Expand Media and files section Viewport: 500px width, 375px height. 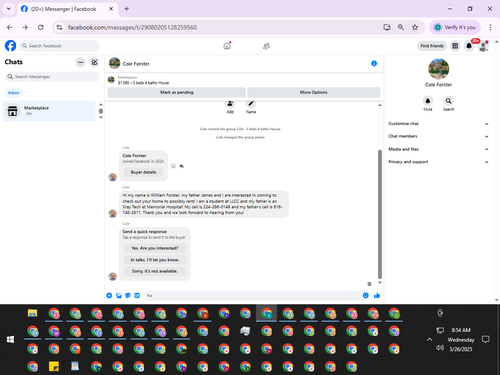coord(438,149)
